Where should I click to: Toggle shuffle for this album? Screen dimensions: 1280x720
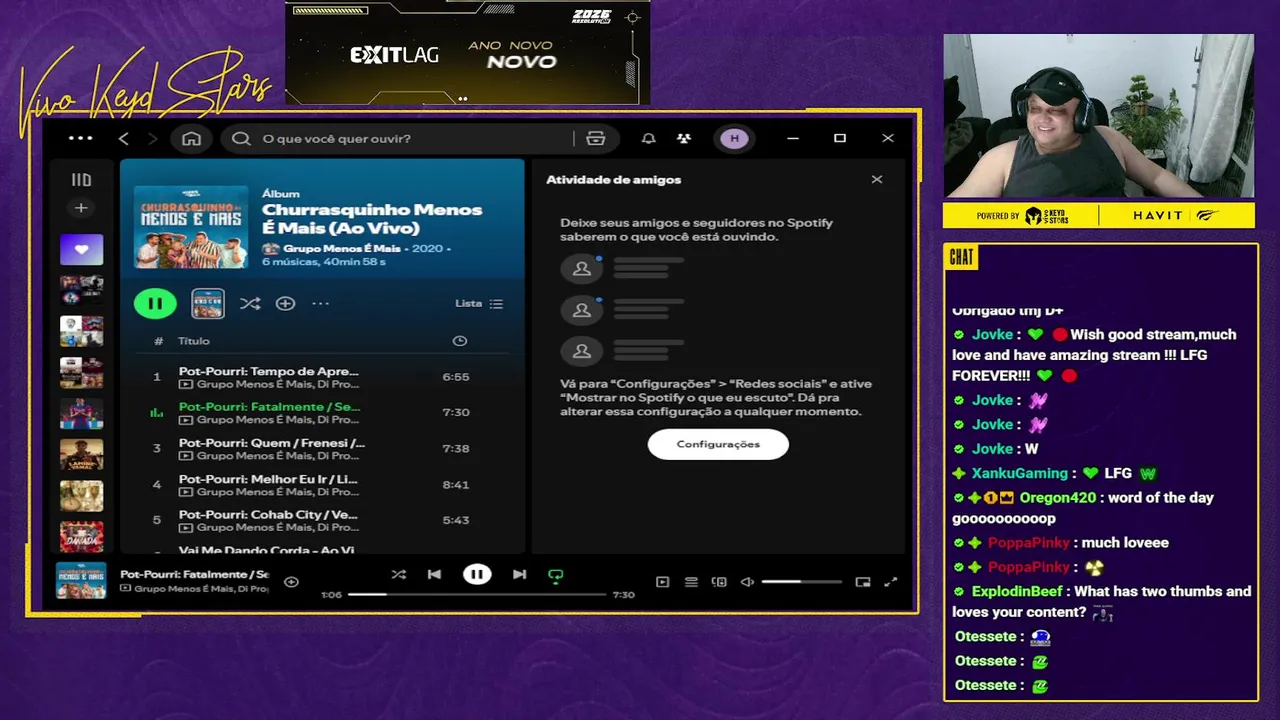coord(250,303)
